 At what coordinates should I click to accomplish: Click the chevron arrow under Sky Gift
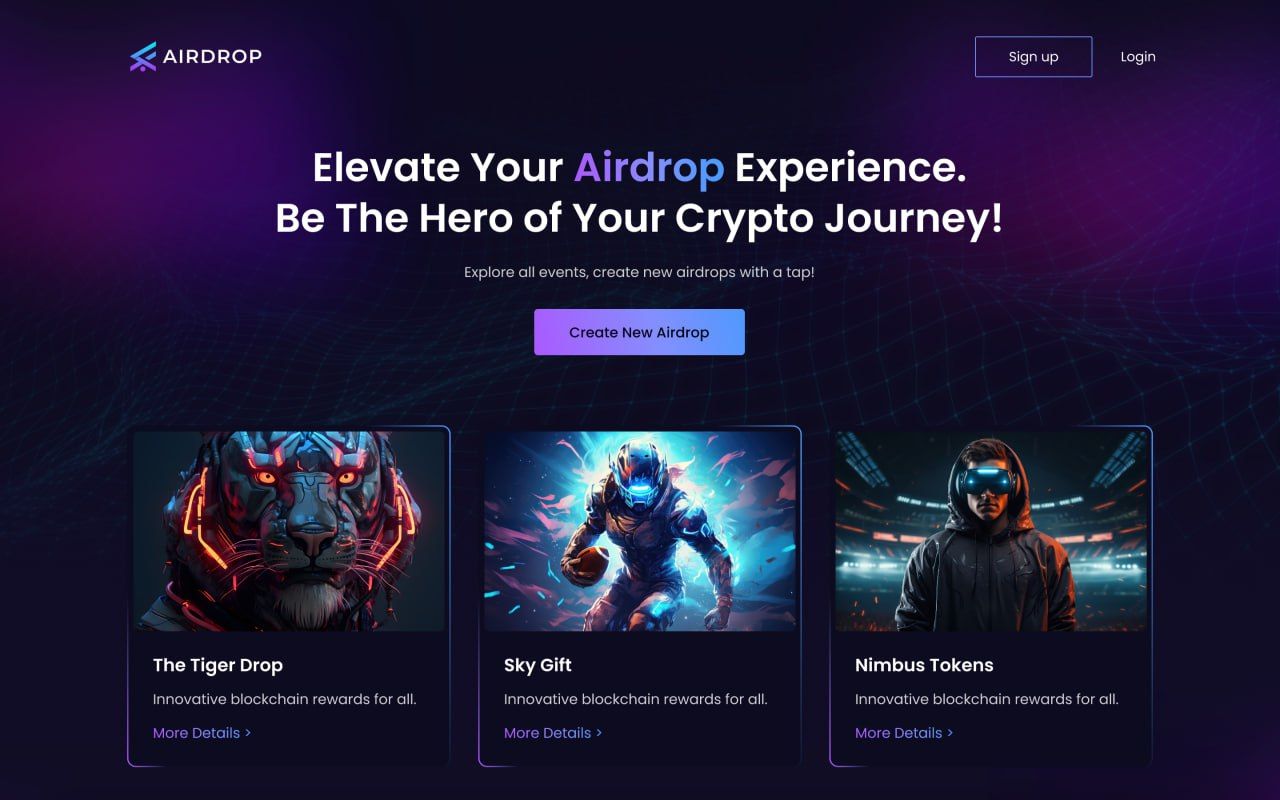[599, 733]
